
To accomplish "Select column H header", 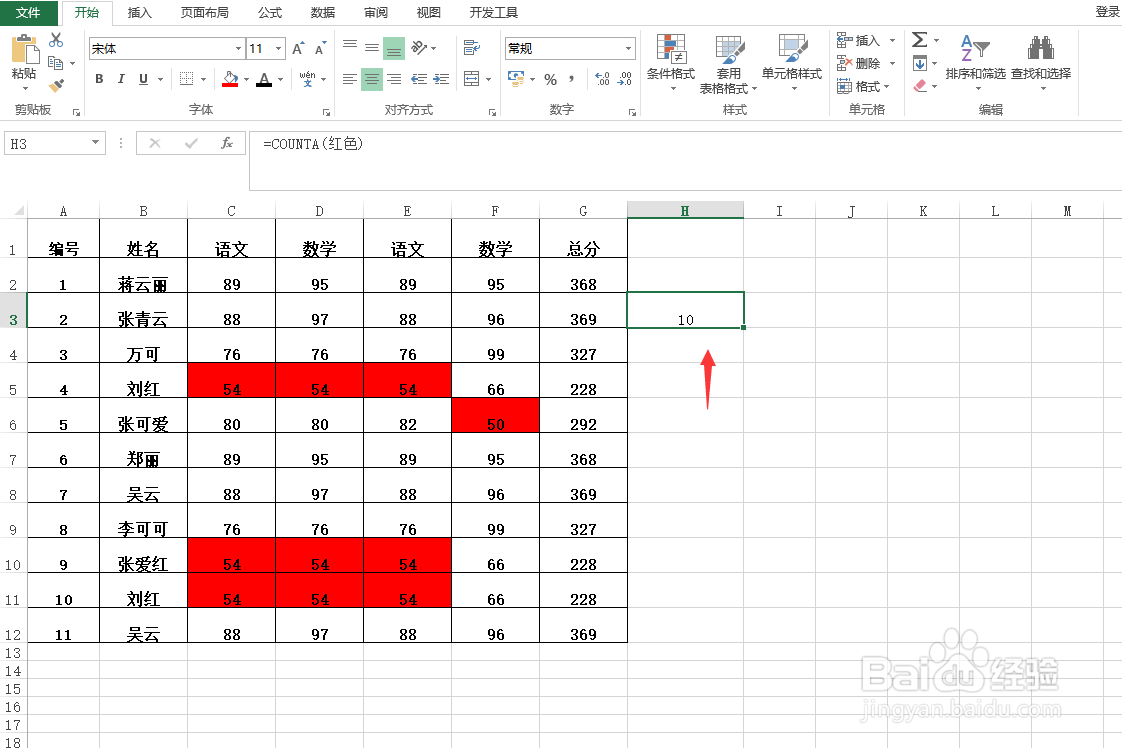I will coord(685,210).
